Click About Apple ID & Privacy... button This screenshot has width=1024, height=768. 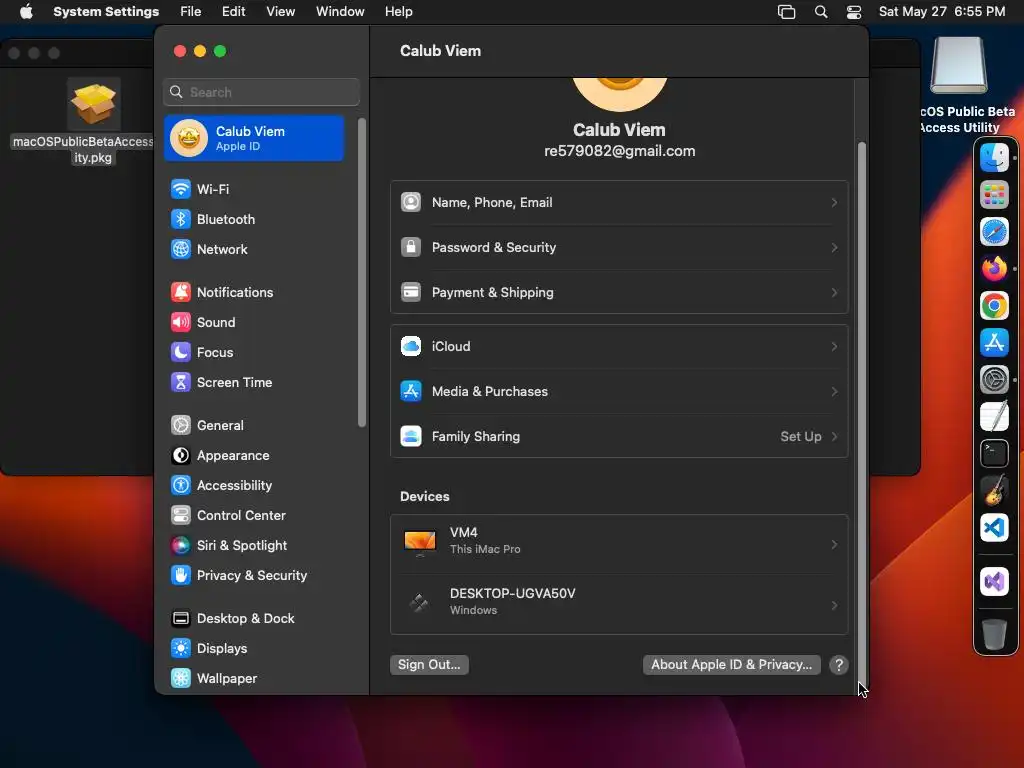coord(731,665)
